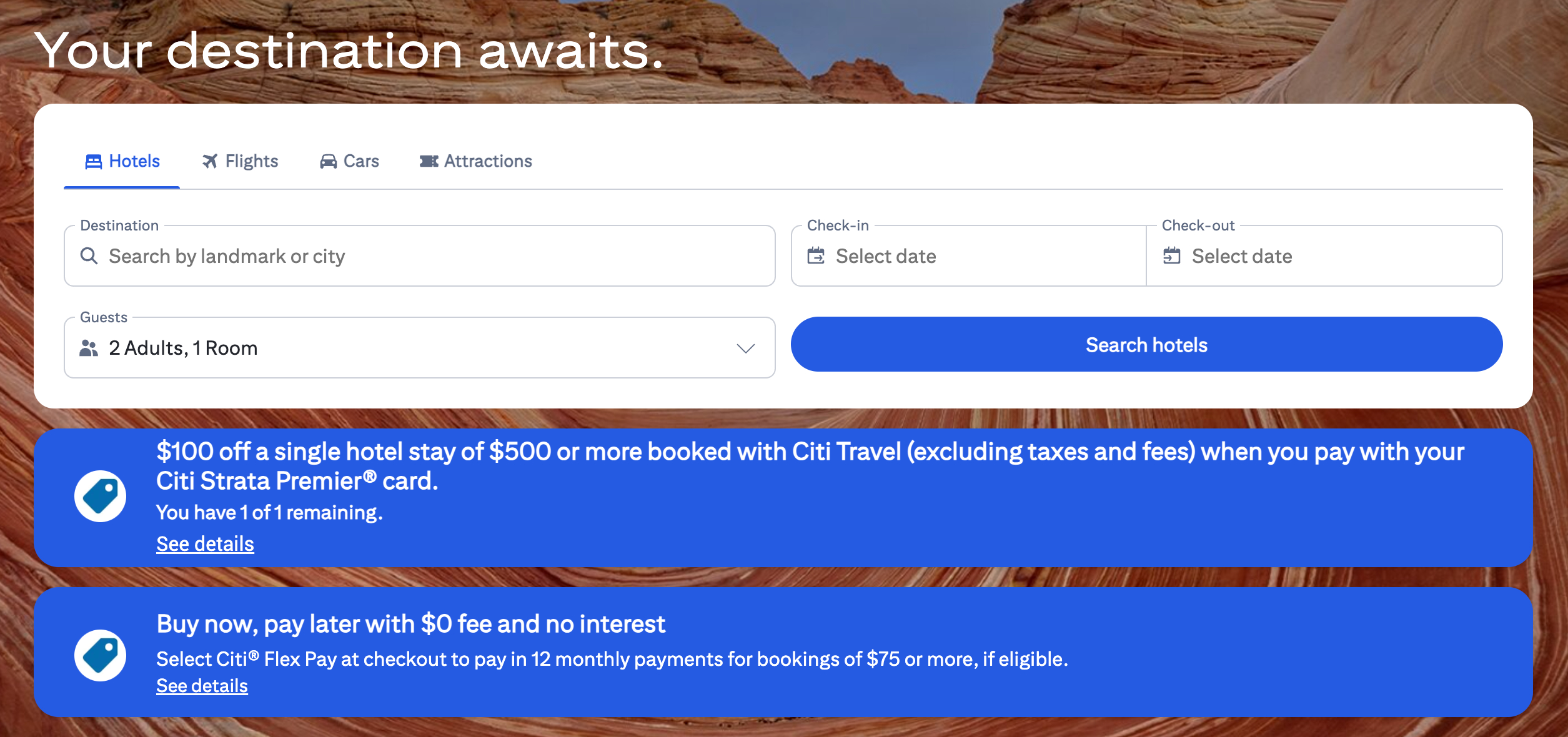Screen dimensions: 1568x737
Task: Click the tag icon on the $100 off banner
Action: 100,496
